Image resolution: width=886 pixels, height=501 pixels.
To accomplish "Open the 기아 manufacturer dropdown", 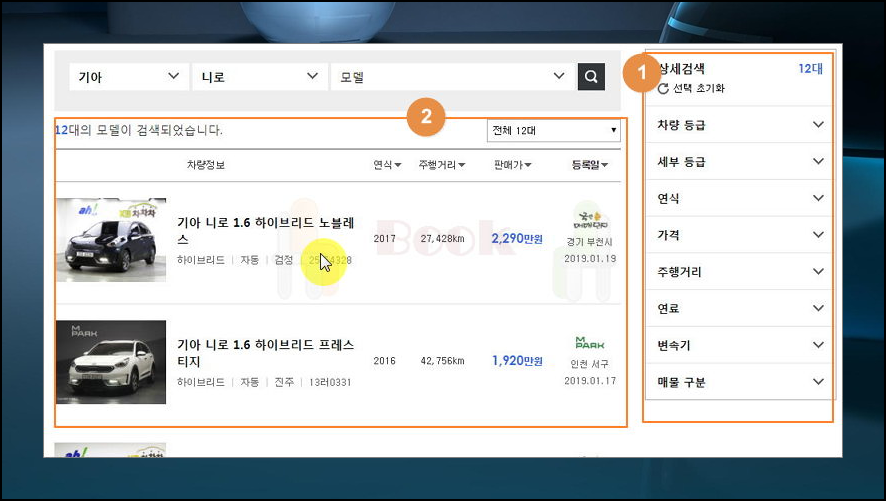I will click(128, 77).
